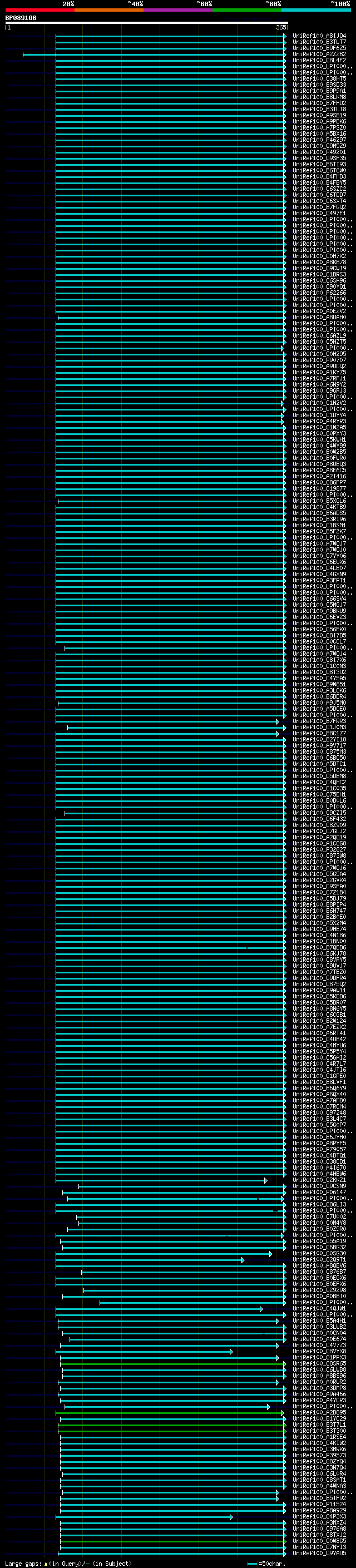Select hit label UniRef100_Q29298
This screenshot has width=356, height=1568.
(x=319, y=1290)
